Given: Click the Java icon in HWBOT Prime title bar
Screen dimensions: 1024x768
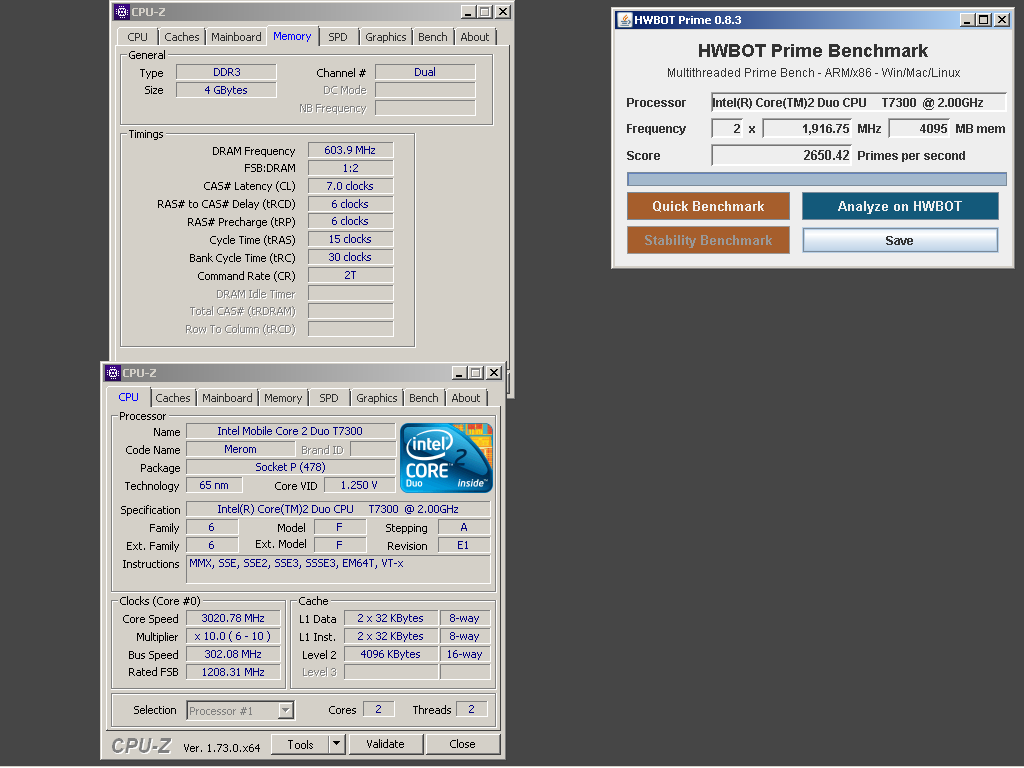Looking at the screenshot, I should tap(624, 20).
